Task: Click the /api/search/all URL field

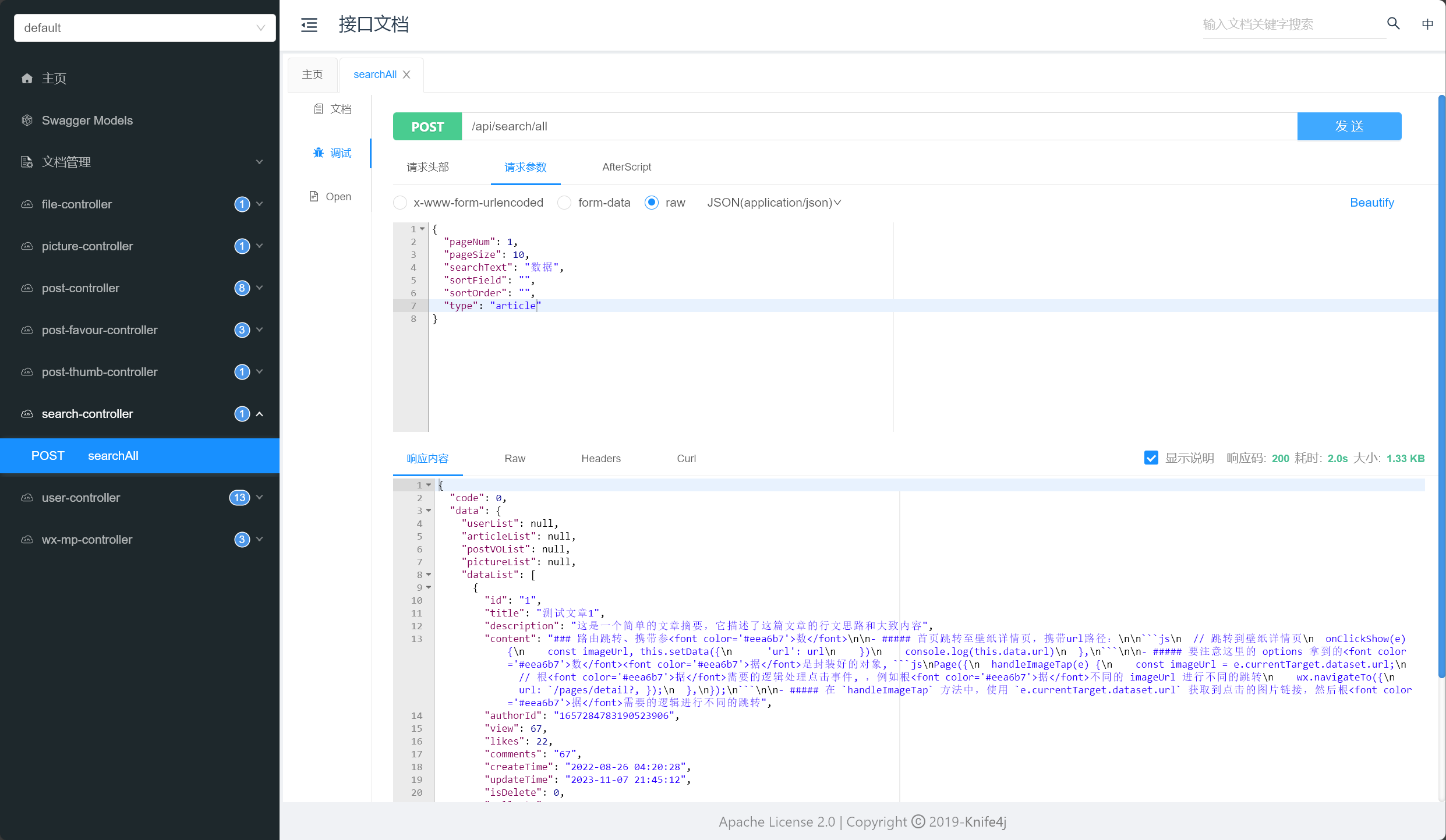Action: coord(879,126)
